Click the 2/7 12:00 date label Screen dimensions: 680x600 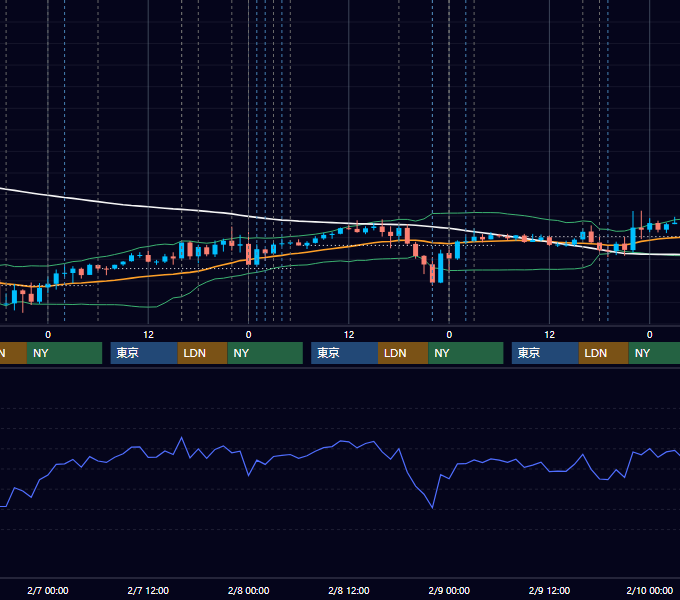148,590
